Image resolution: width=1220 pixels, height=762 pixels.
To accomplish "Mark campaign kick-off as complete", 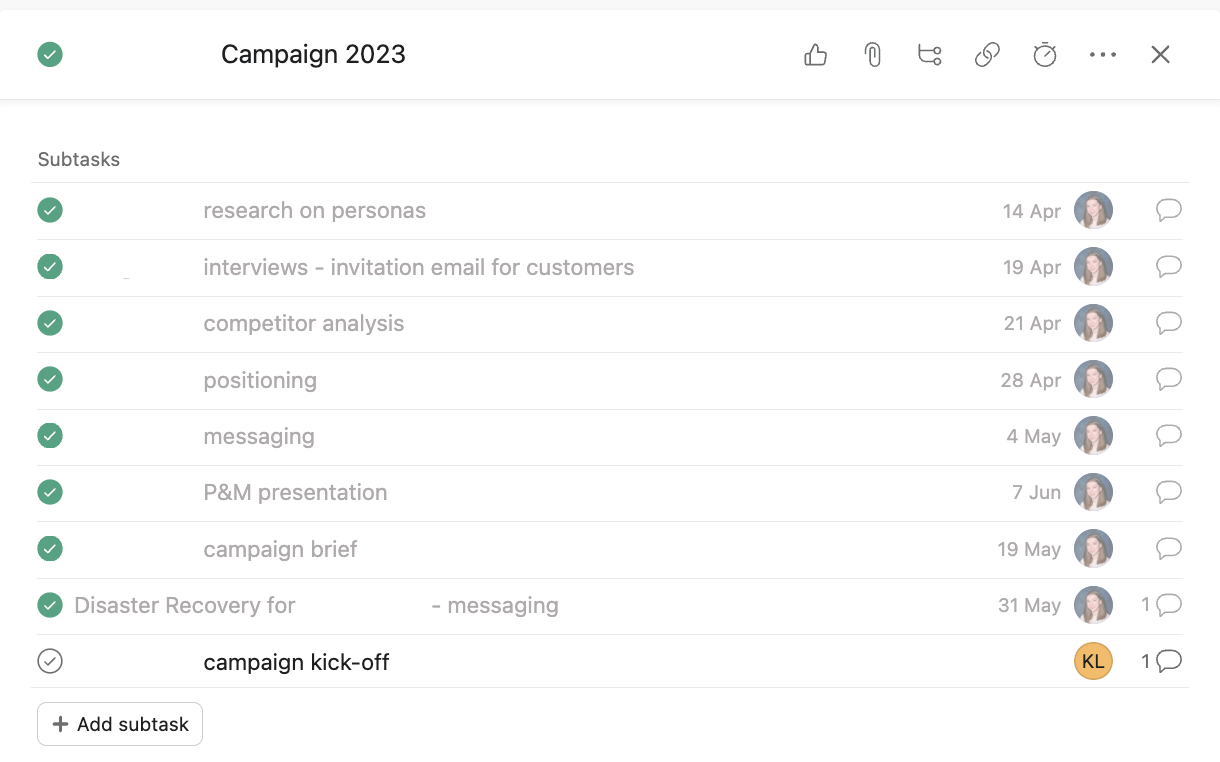I will (50, 661).
